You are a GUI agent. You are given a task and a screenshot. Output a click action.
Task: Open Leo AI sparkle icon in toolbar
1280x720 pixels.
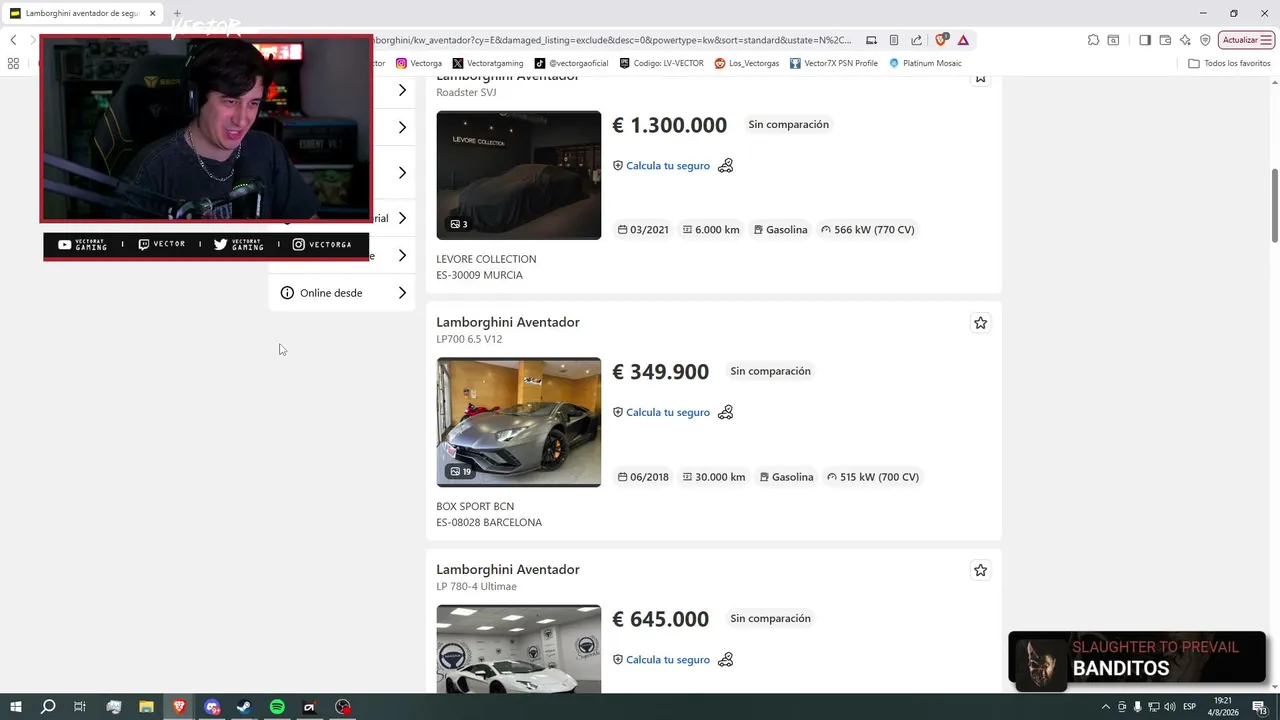[x=1185, y=40]
